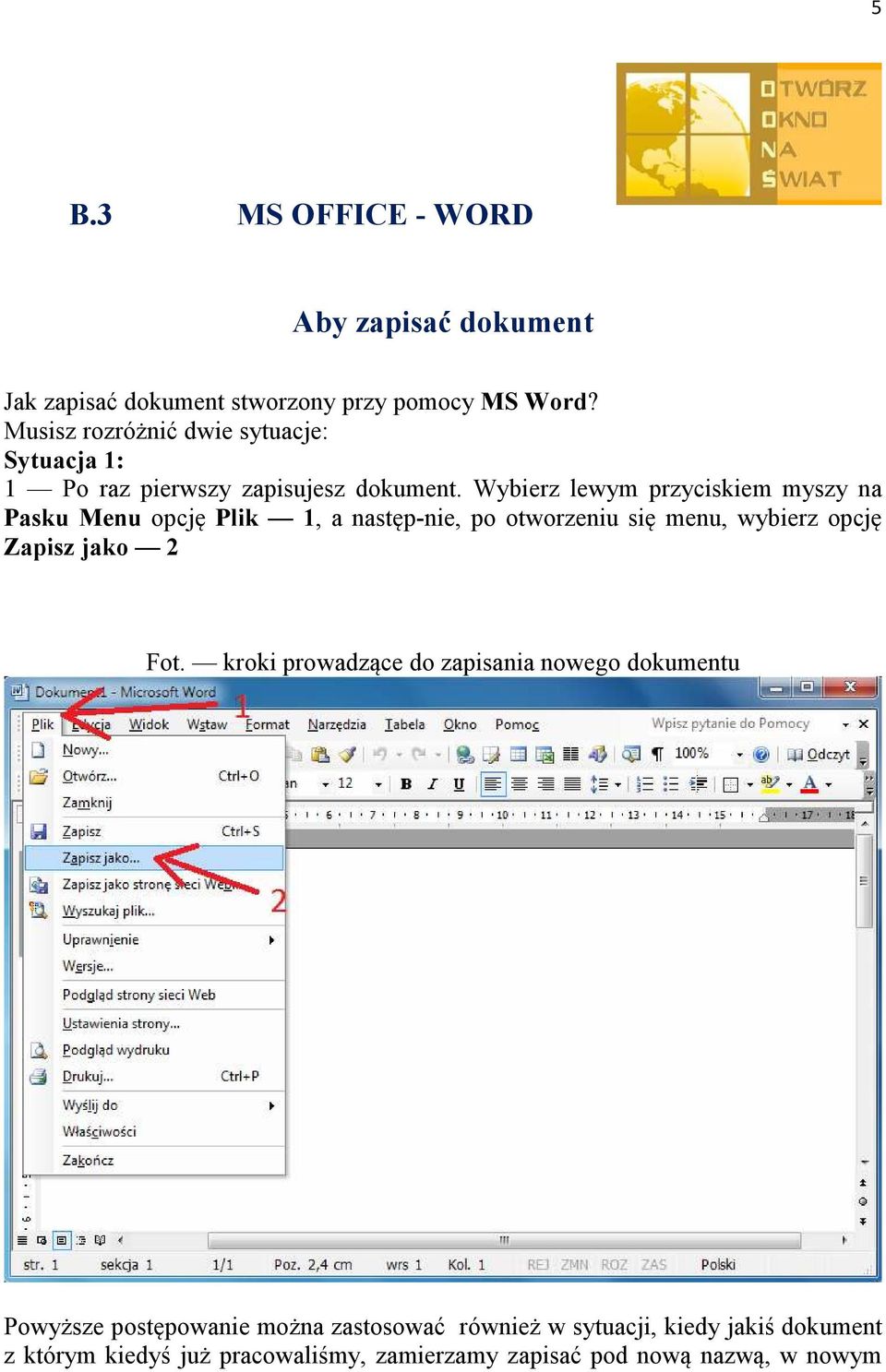Toggle Align Right
The height and width of the screenshot is (1372, 886).
click(546, 784)
